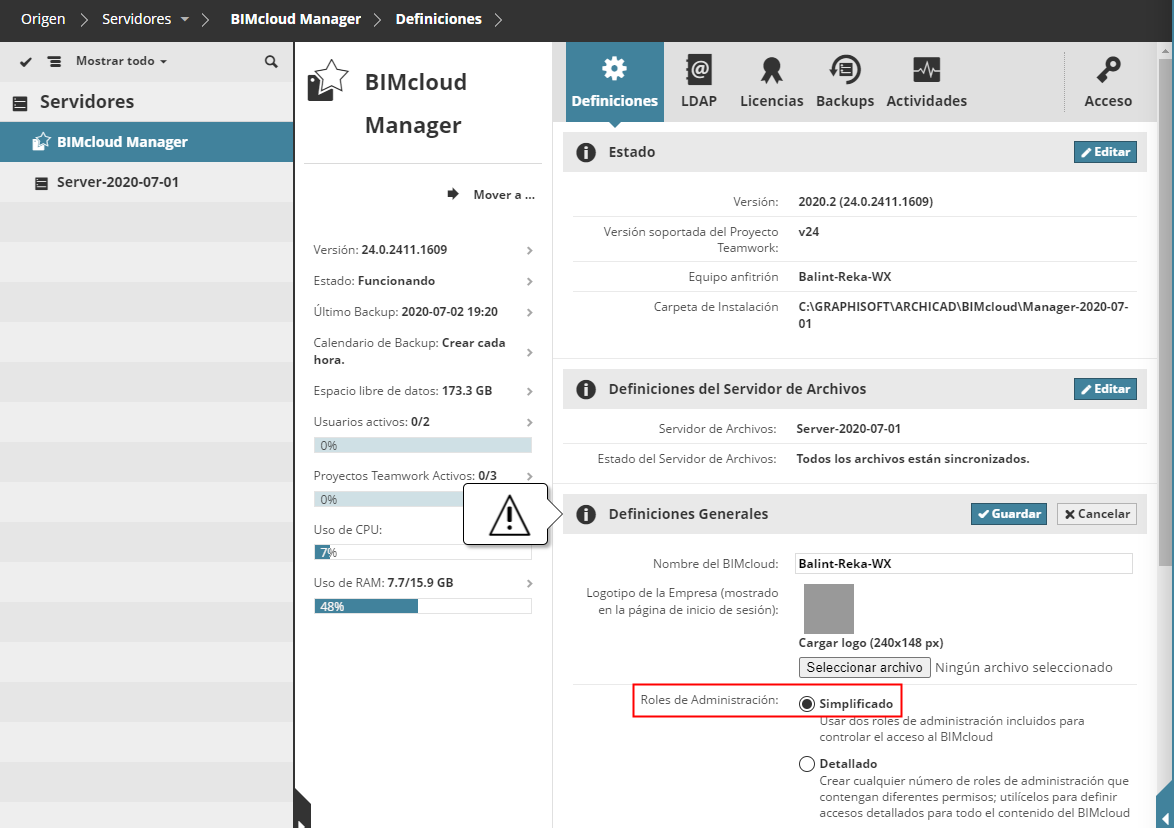Viewport: 1174px width, 828px height.
Task: Click the warning triangle tooltip icon
Action: pos(509,516)
